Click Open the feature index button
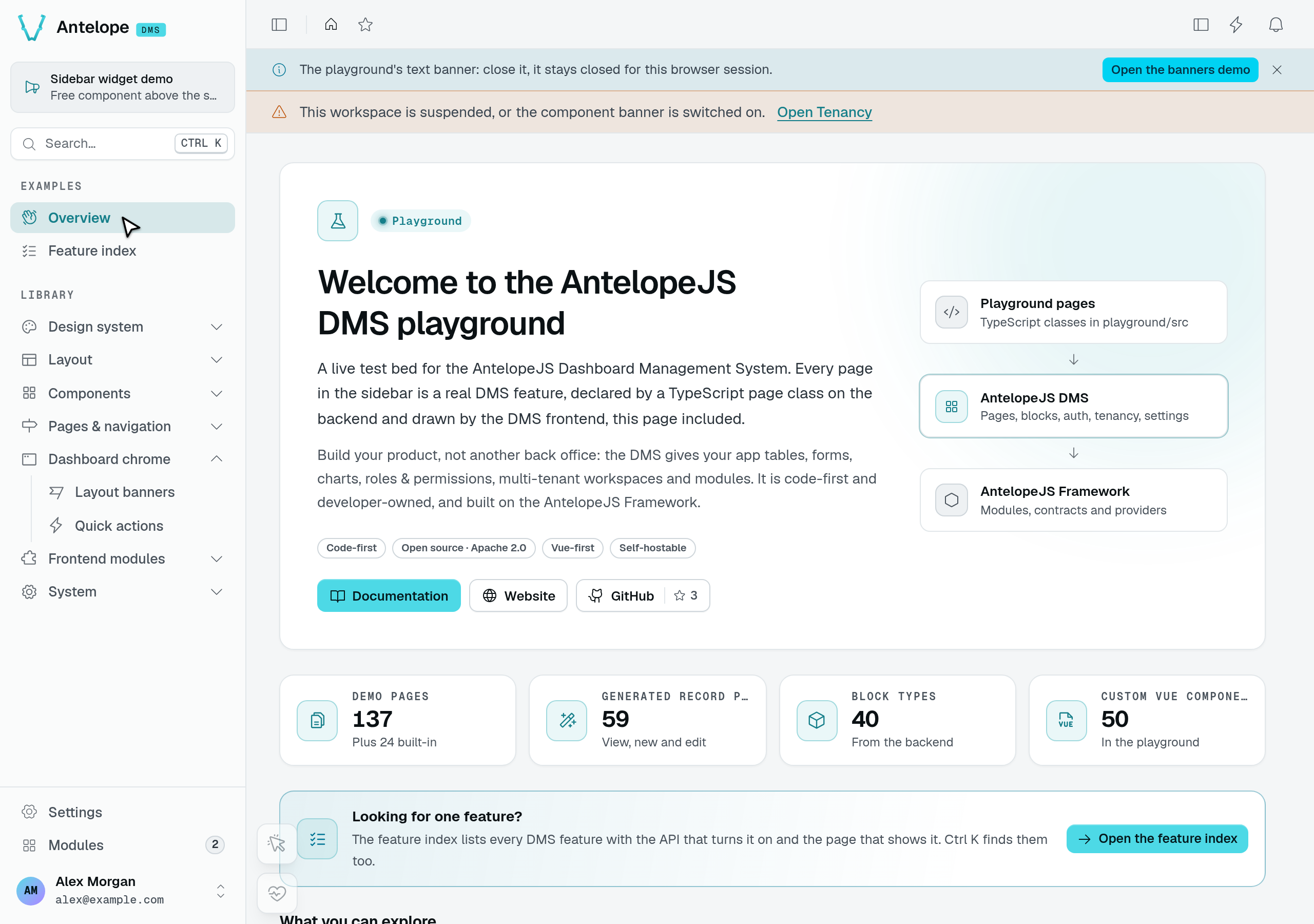This screenshot has width=1314, height=924. coord(1157,839)
